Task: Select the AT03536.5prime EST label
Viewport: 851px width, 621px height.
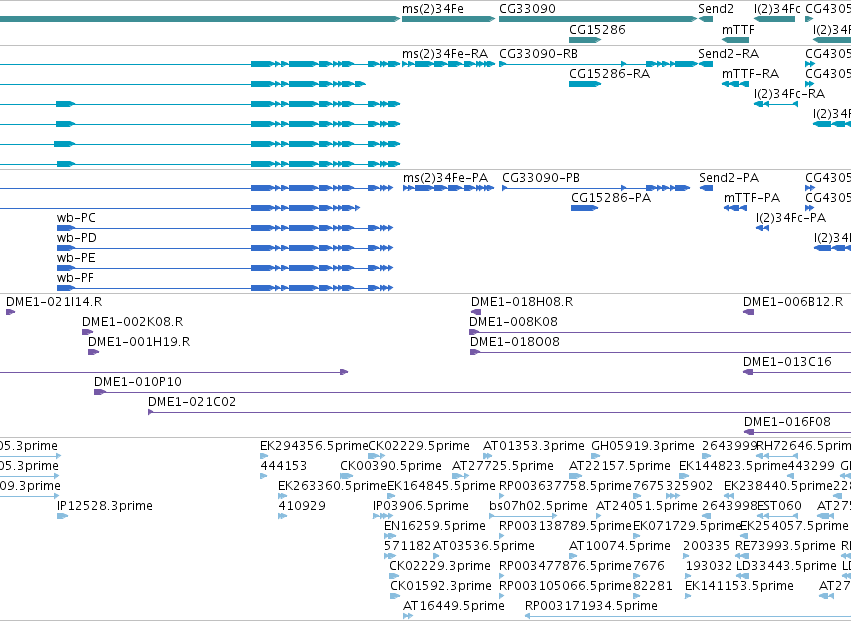Action: pos(484,546)
